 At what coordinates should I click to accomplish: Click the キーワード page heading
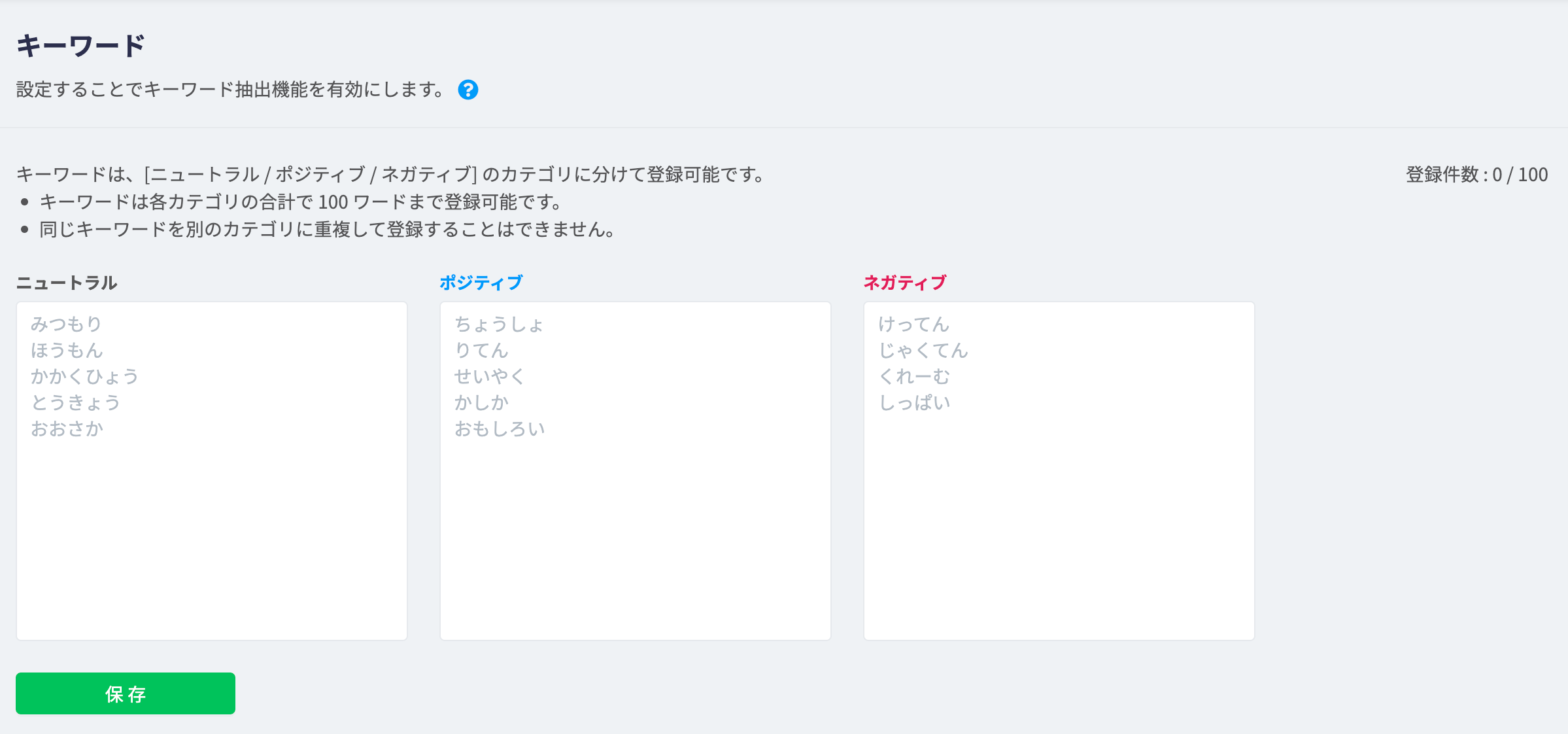(80, 46)
